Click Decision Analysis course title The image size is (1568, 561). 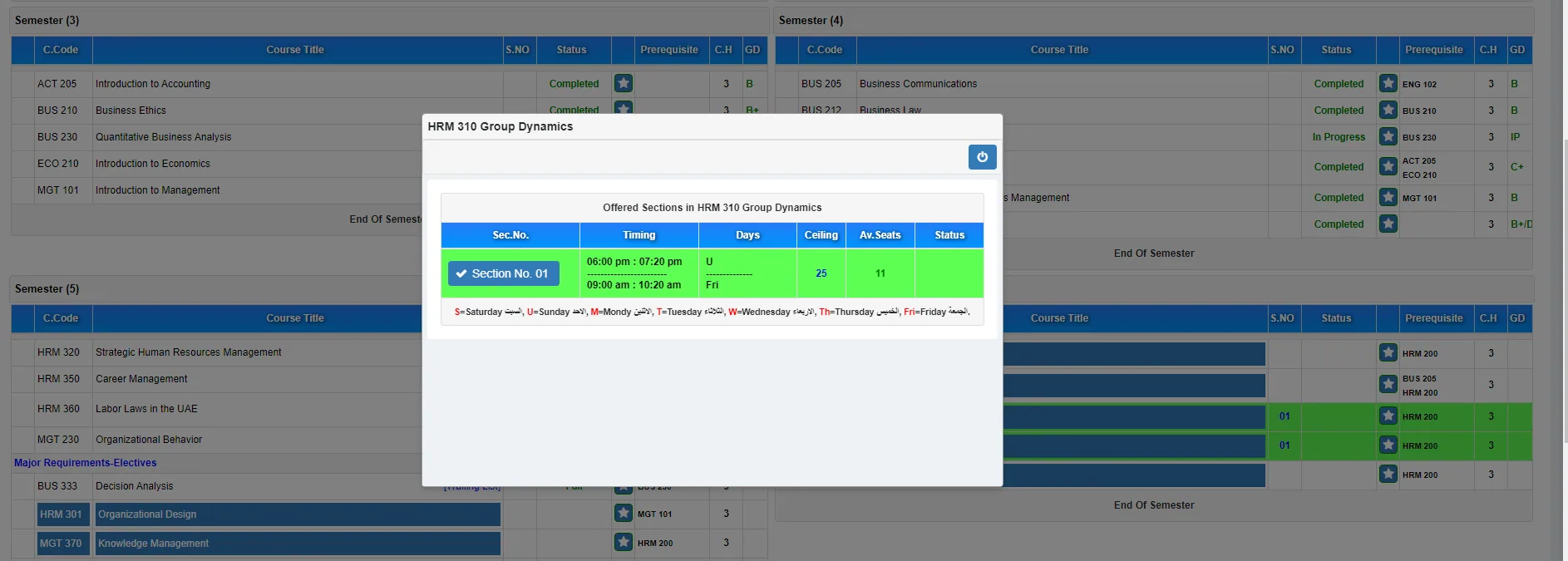pos(135,486)
